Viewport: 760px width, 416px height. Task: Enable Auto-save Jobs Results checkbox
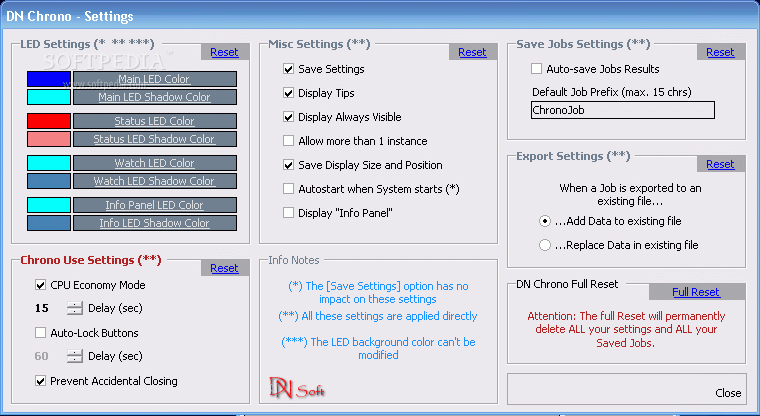click(537, 69)
